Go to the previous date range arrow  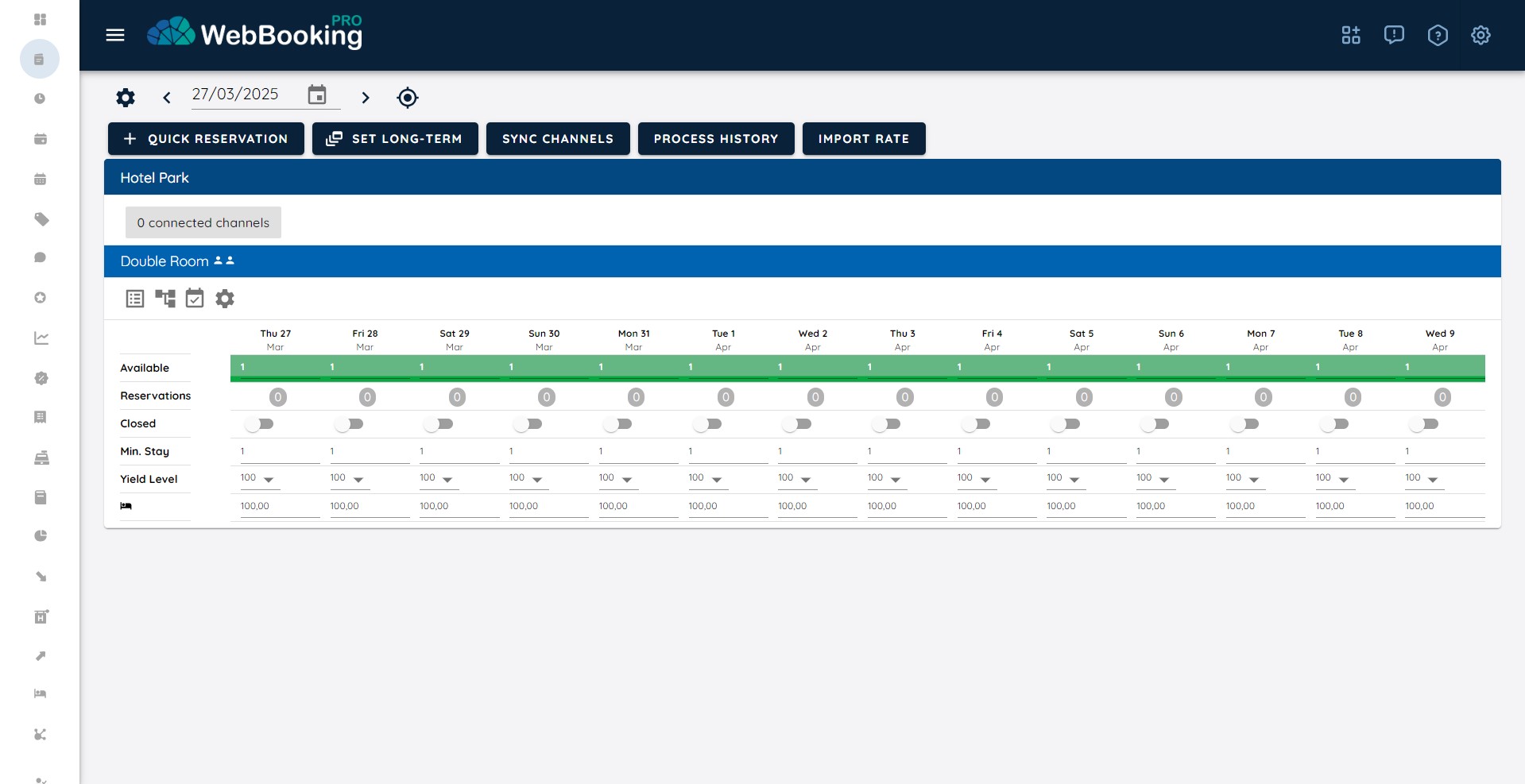[x=167, y=98]
